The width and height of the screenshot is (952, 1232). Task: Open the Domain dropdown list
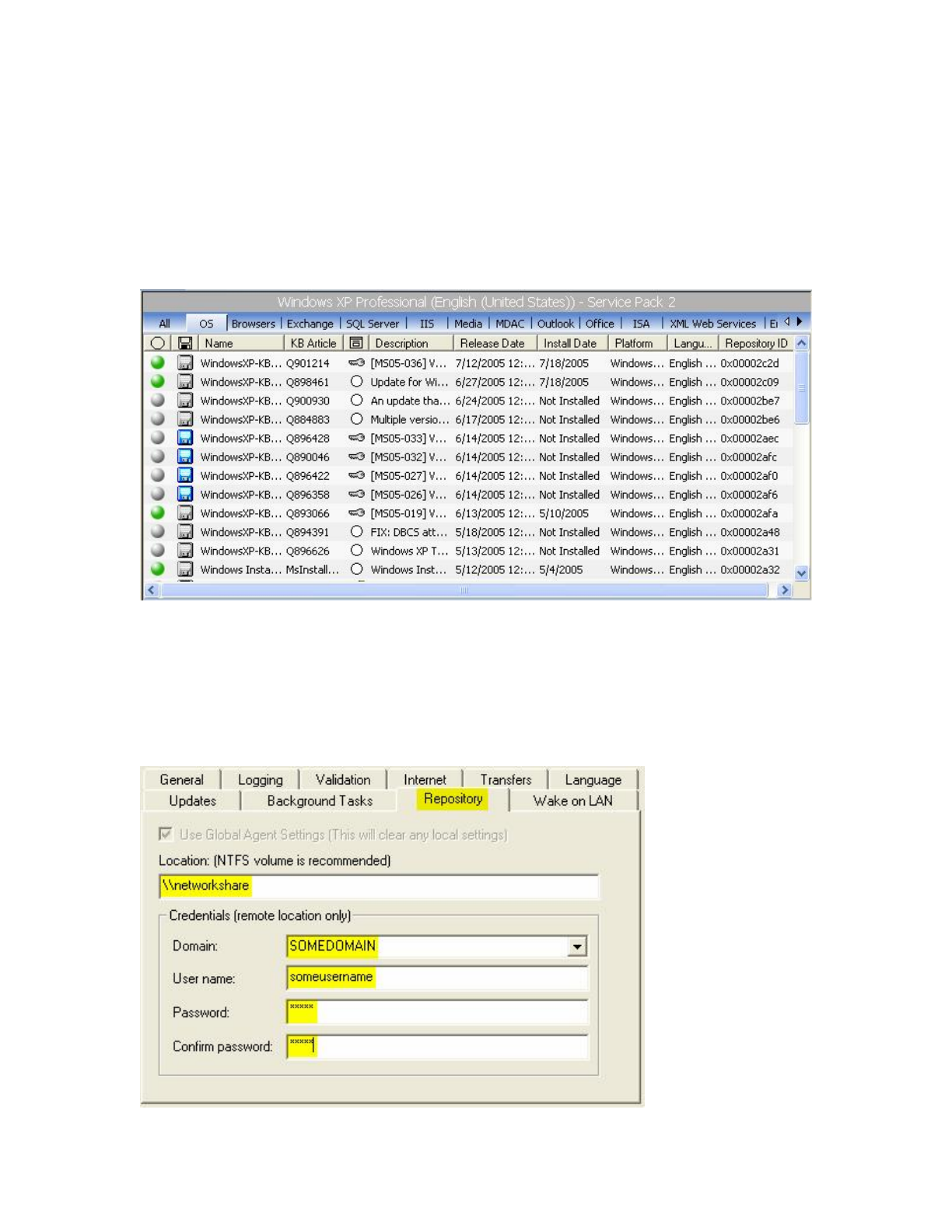click(x=576, y=947)
